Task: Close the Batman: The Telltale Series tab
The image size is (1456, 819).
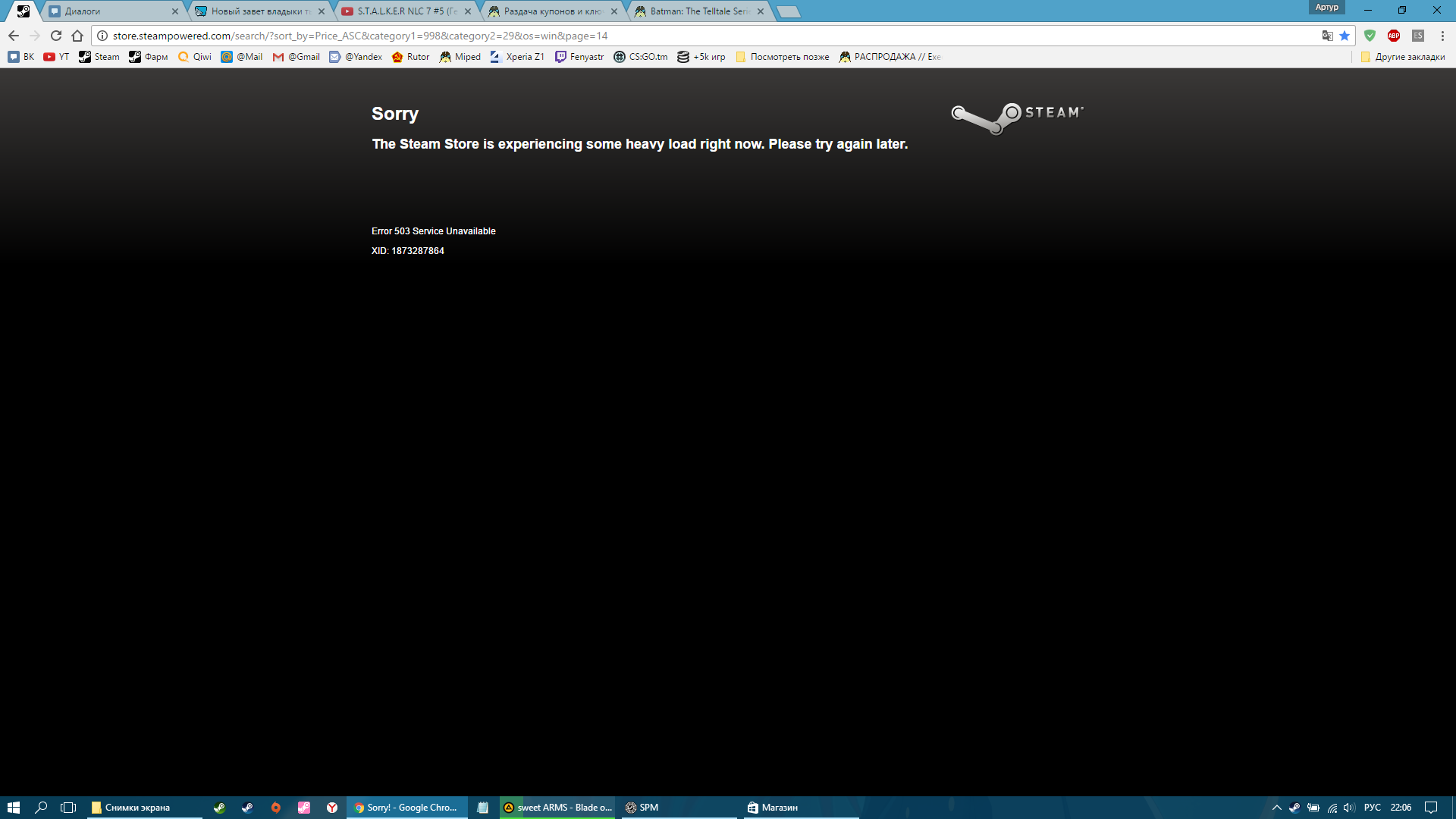Action: (x=761, y=11)
